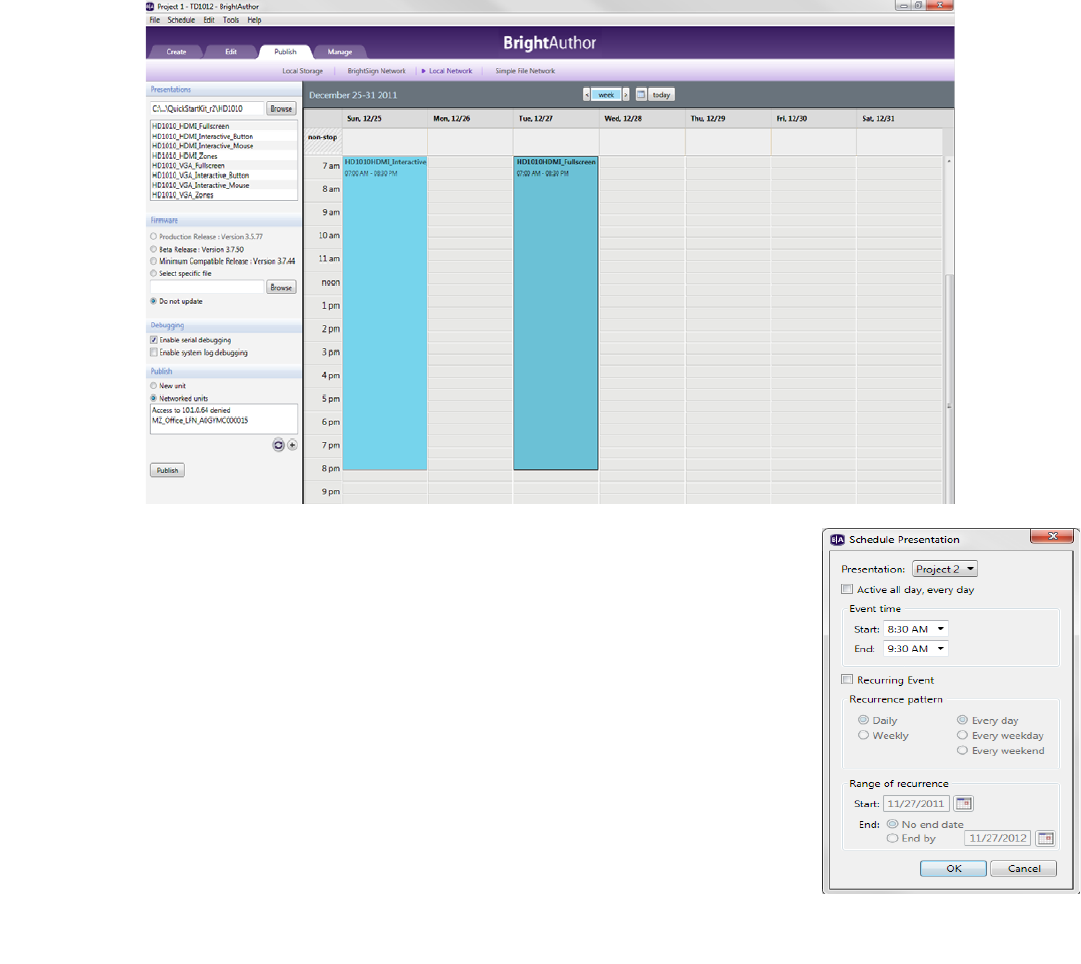This screenshot has width=1081, height=964.
Task: Select Every weekday radio
Action: (962, 735)
